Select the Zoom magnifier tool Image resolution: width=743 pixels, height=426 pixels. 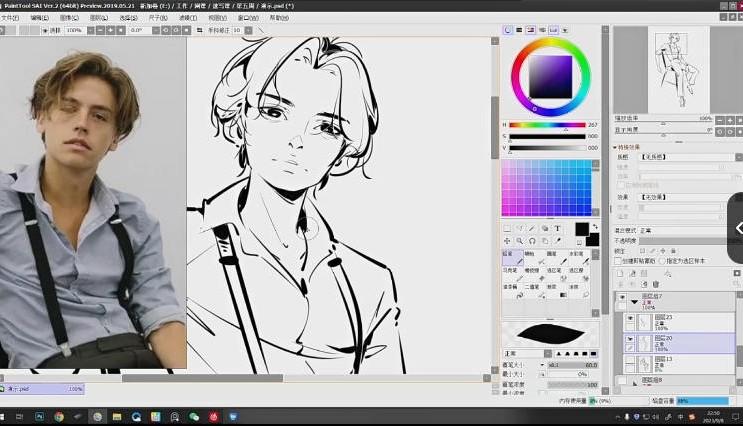pos(521,241)
